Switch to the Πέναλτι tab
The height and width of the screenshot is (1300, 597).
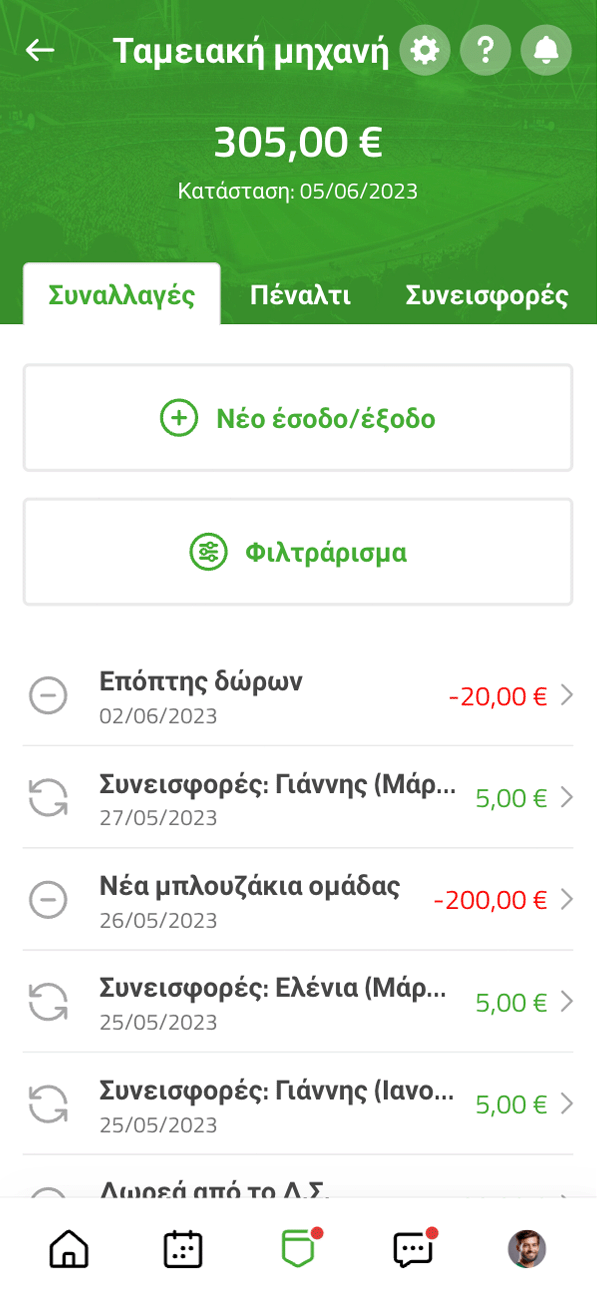pos(300,295)
